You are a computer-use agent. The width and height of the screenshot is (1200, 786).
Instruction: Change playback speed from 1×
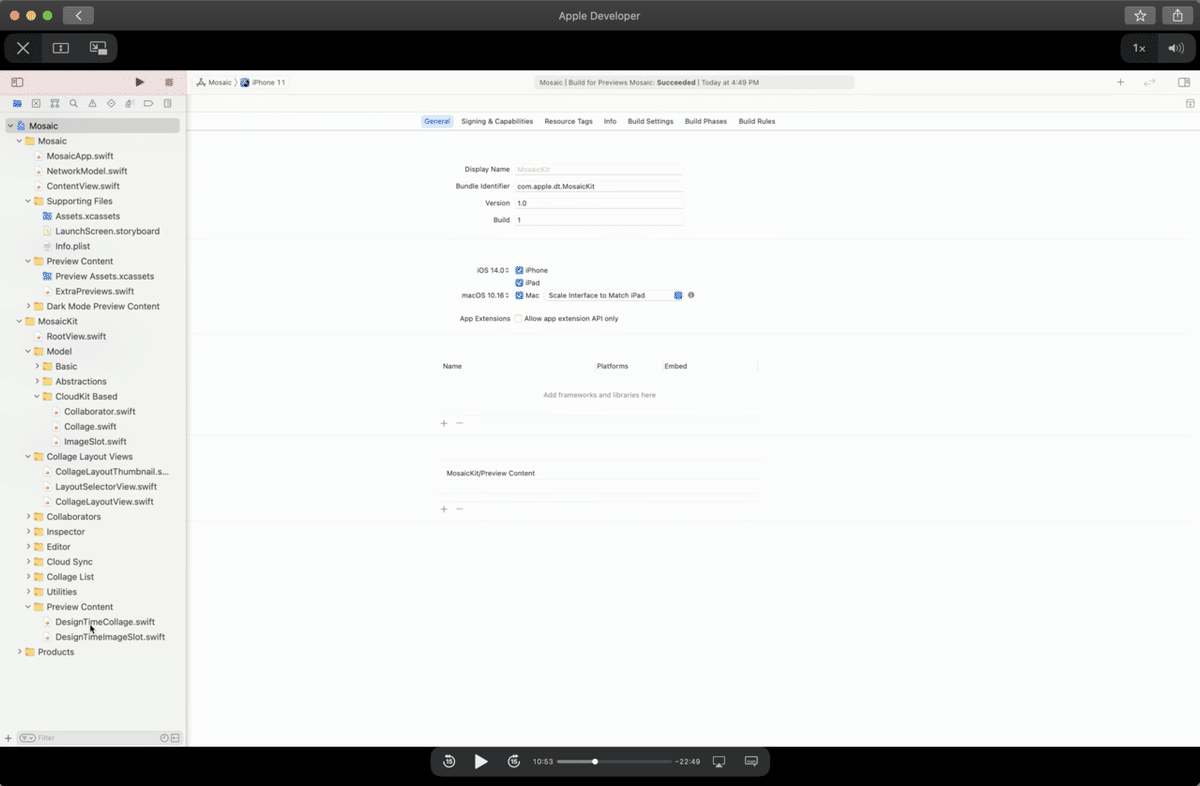tap(1139, 48)
